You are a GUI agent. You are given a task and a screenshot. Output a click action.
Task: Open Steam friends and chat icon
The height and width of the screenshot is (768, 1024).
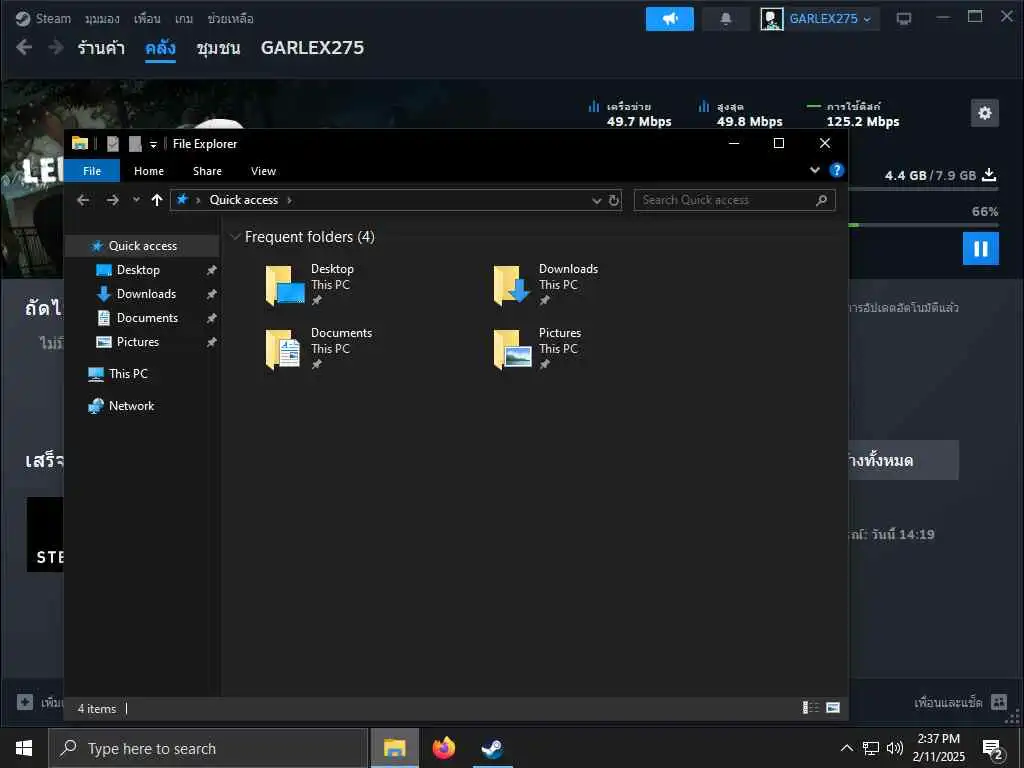(999, 702)
